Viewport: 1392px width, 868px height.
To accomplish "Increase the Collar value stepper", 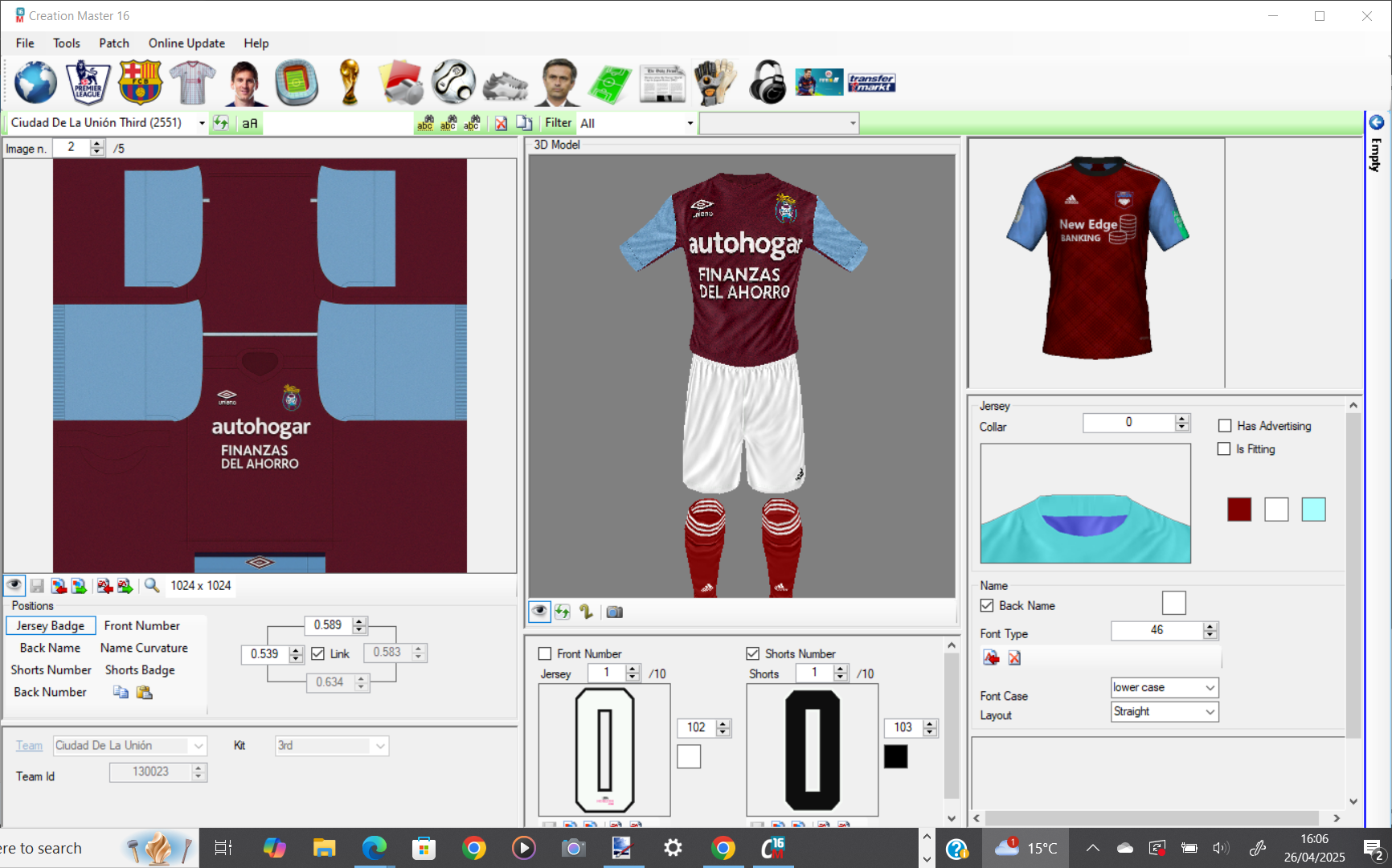I will (x=1181, y=419).
